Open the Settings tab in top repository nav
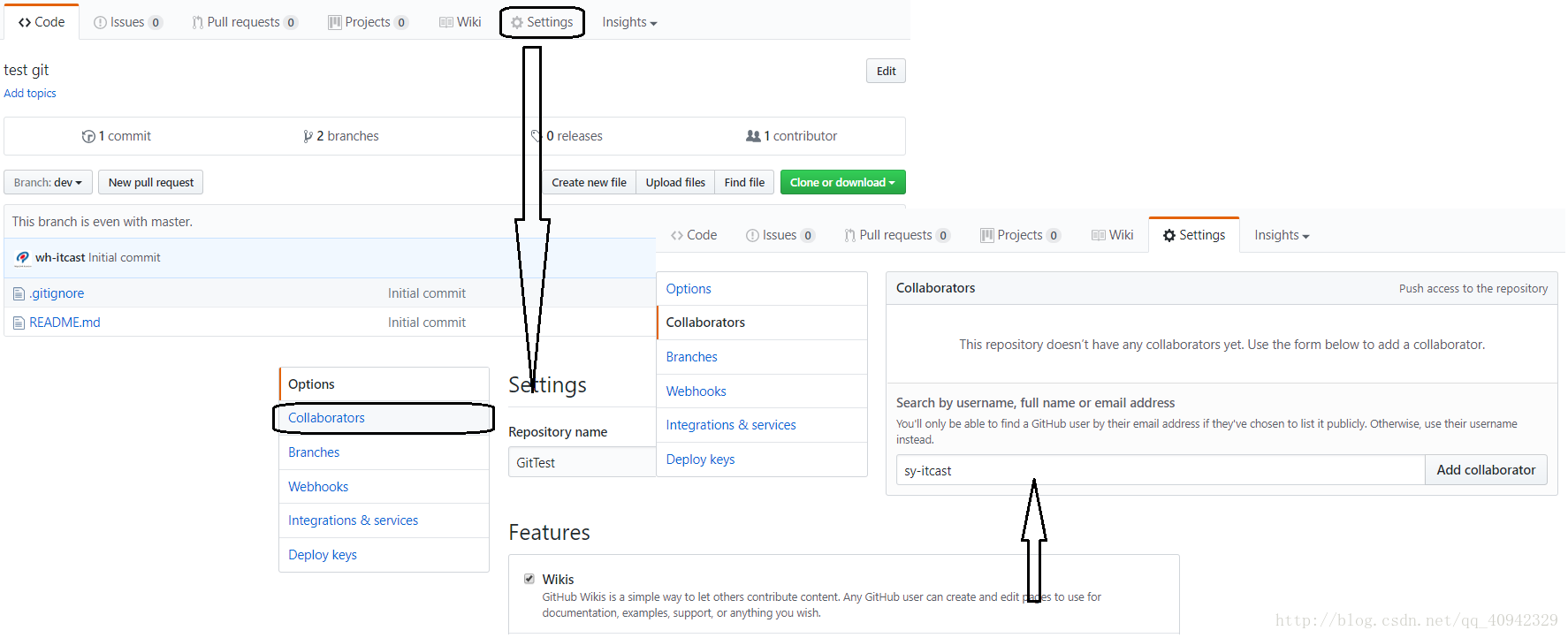The image size is (1568, 638). click(x=542, y=22)
